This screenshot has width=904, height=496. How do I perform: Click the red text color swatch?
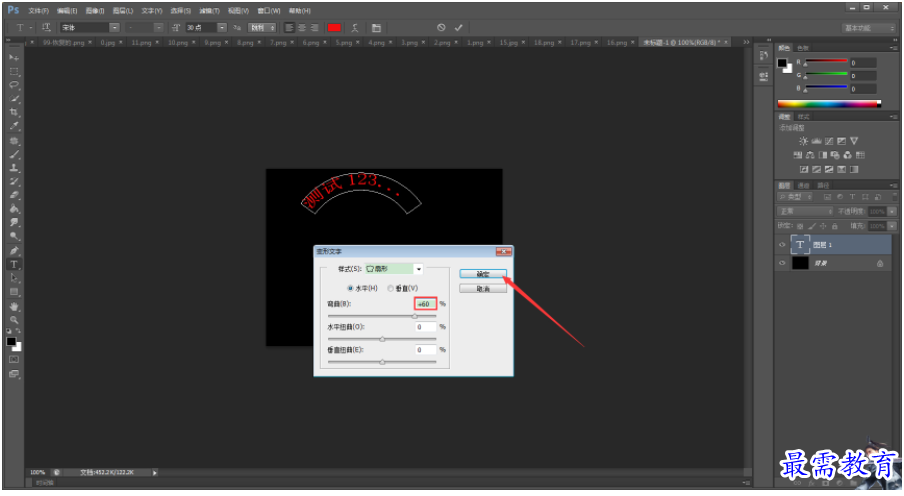point(334,28)
